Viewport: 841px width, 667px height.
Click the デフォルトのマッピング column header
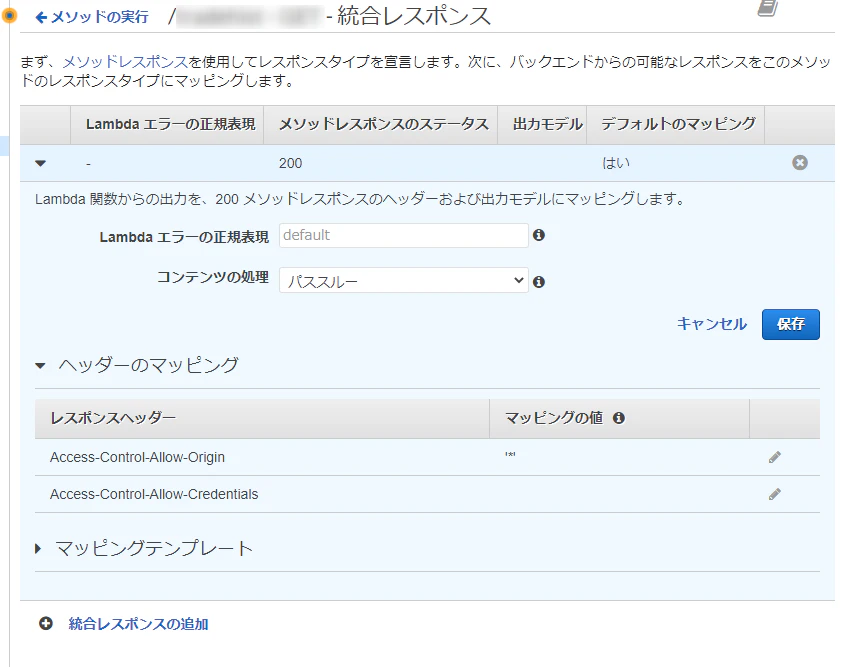point(678,124)
